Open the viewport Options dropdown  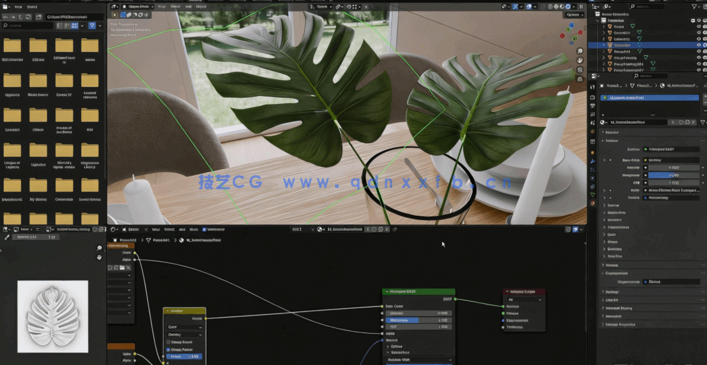(x=574, y=15)
